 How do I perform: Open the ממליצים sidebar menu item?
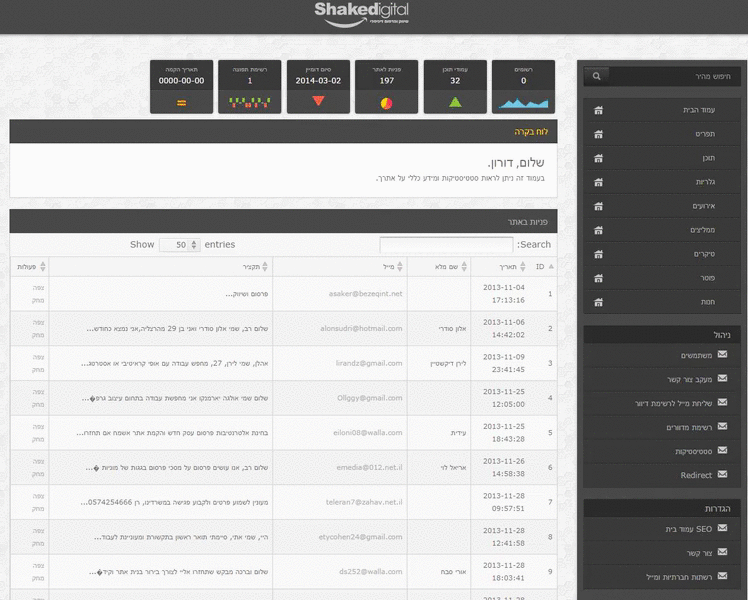click(662, 230)
